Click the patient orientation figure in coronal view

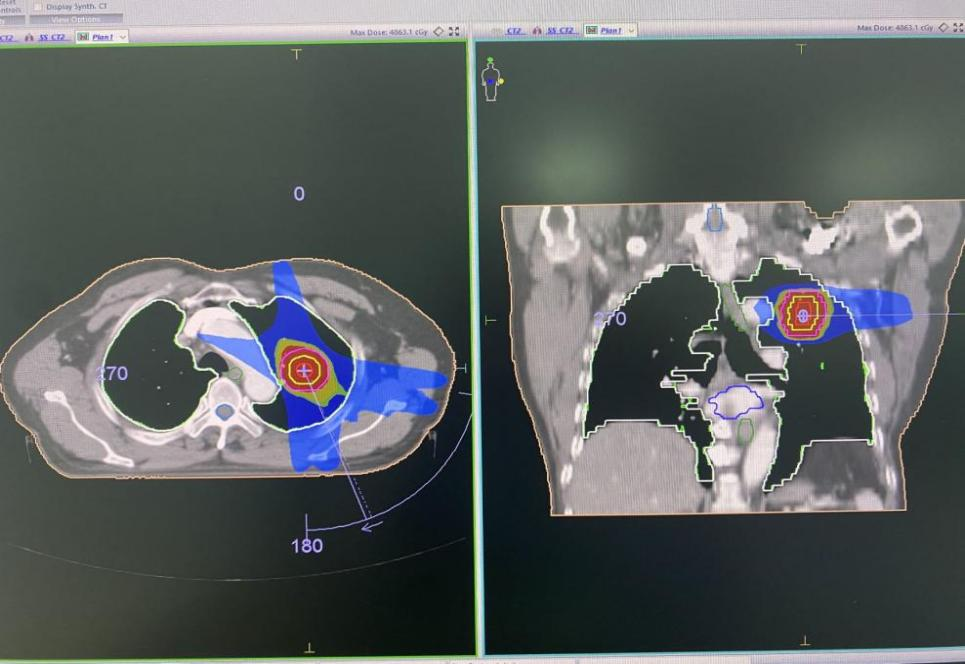click(491, 80)
